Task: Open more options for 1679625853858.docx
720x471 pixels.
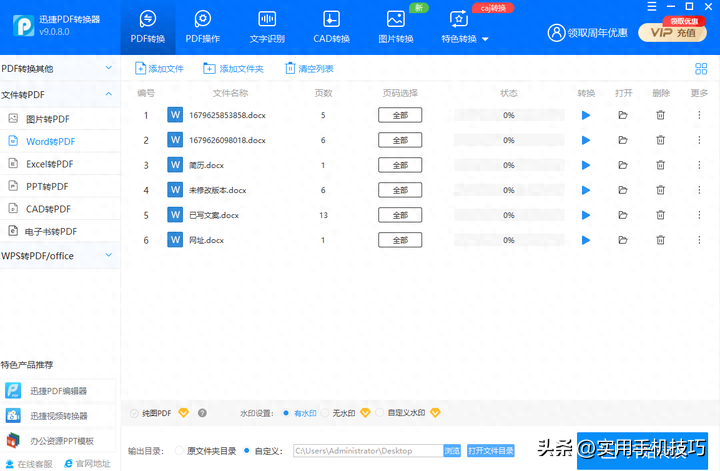Action: [699, 115]
